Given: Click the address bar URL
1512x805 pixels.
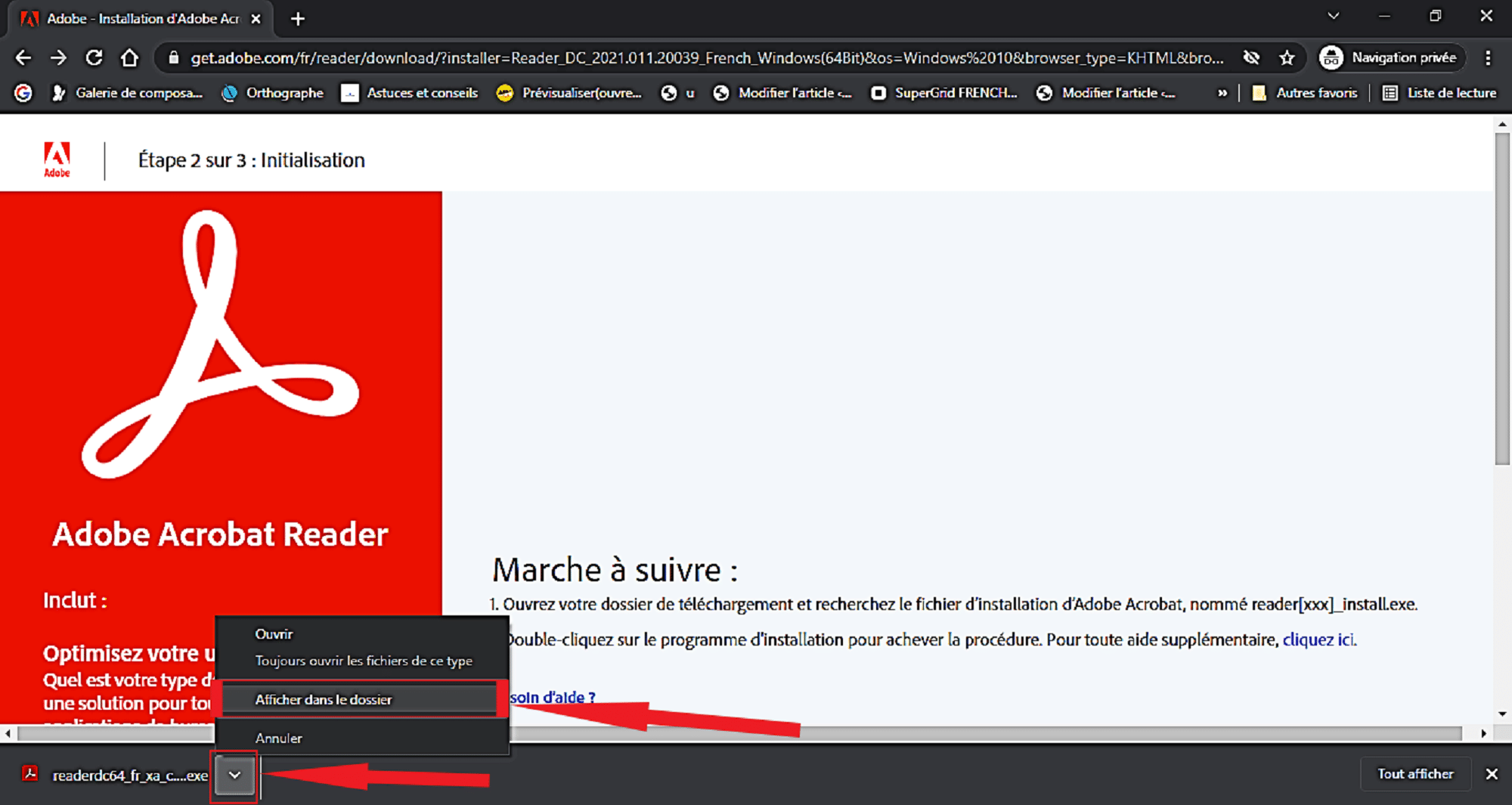Looking at the screenshot, I should (x=706, y=57).
